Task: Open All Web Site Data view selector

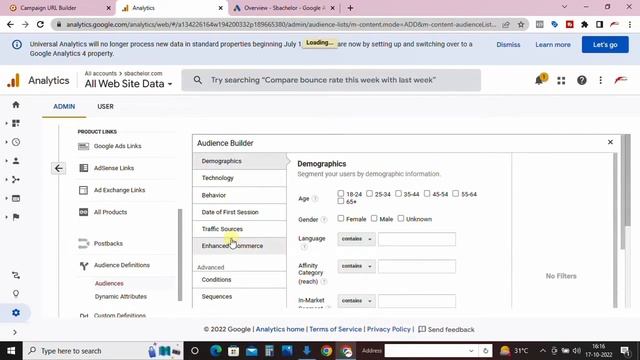Action: (128, 84)
